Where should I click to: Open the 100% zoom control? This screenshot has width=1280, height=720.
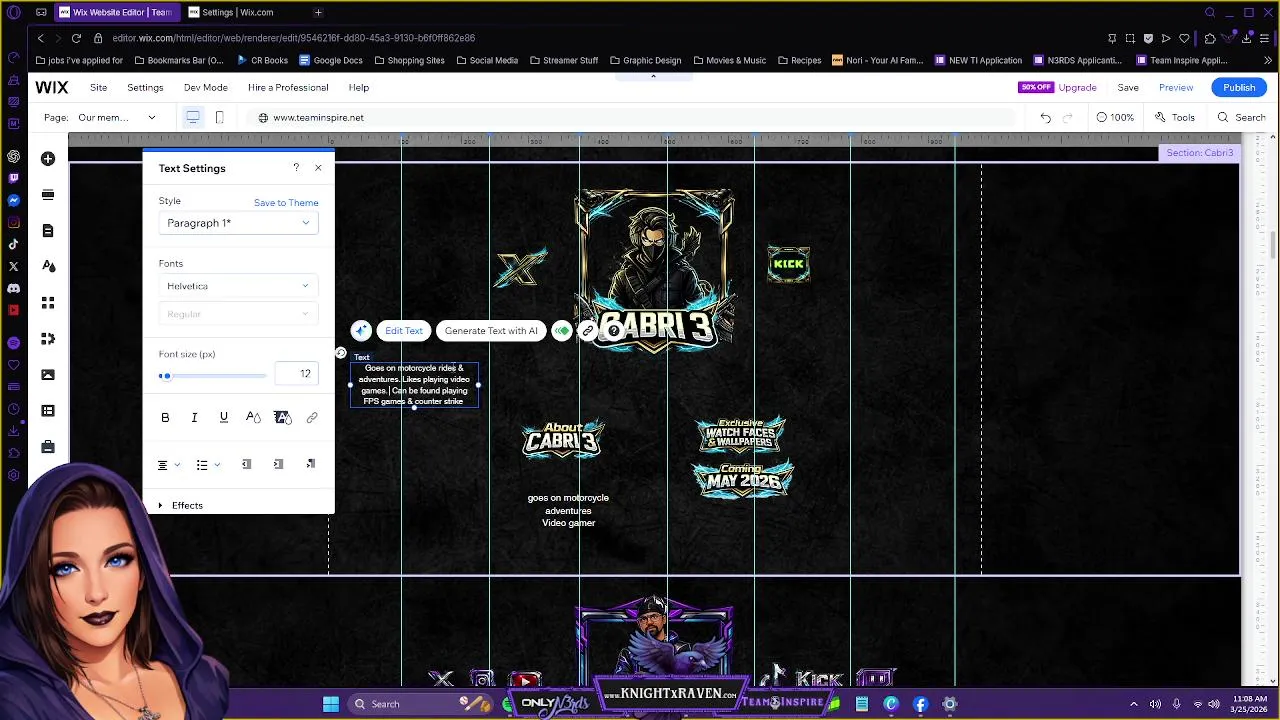[1115, 118]
